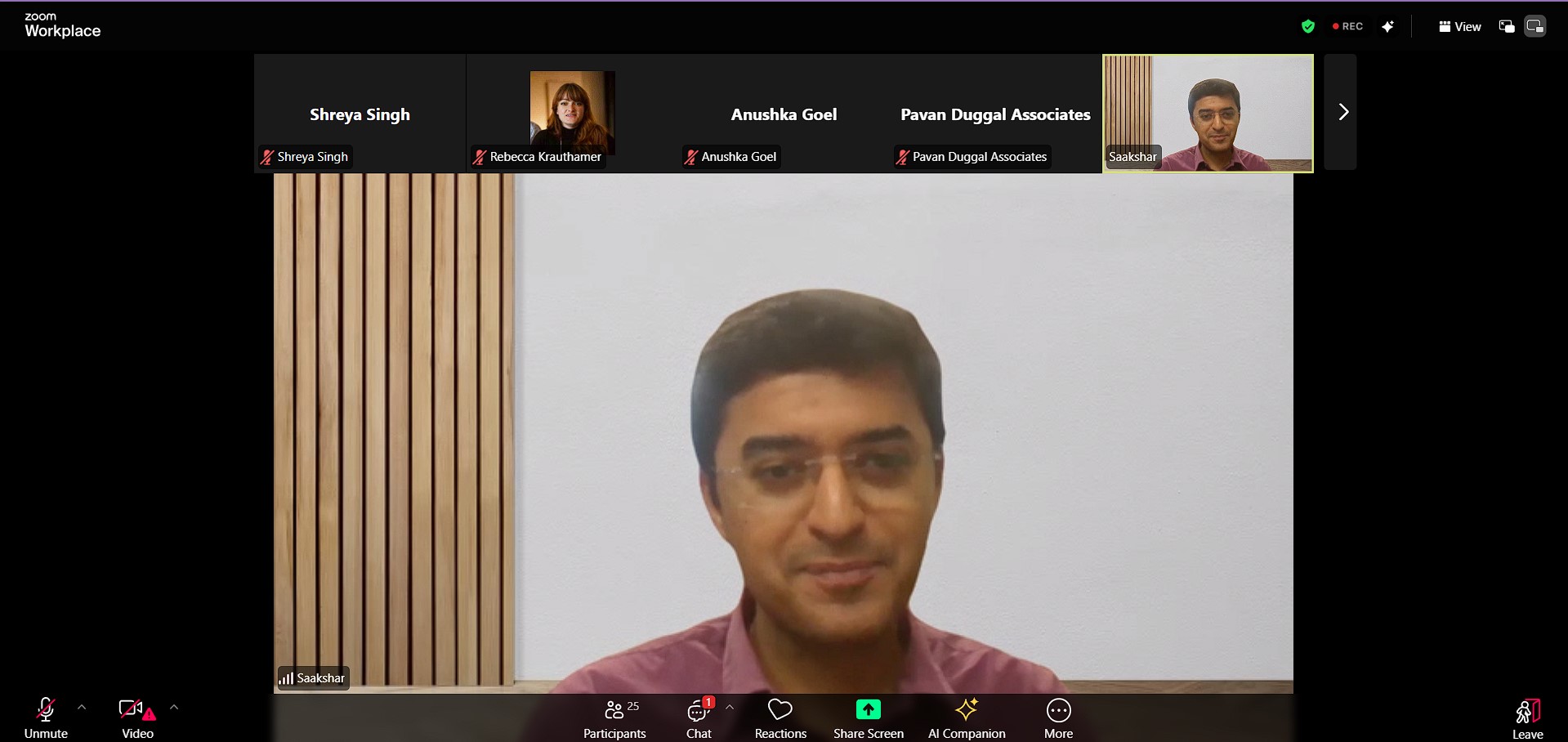
Task: Expand chat options arrow beside Chat
Action: pos(730,708)
